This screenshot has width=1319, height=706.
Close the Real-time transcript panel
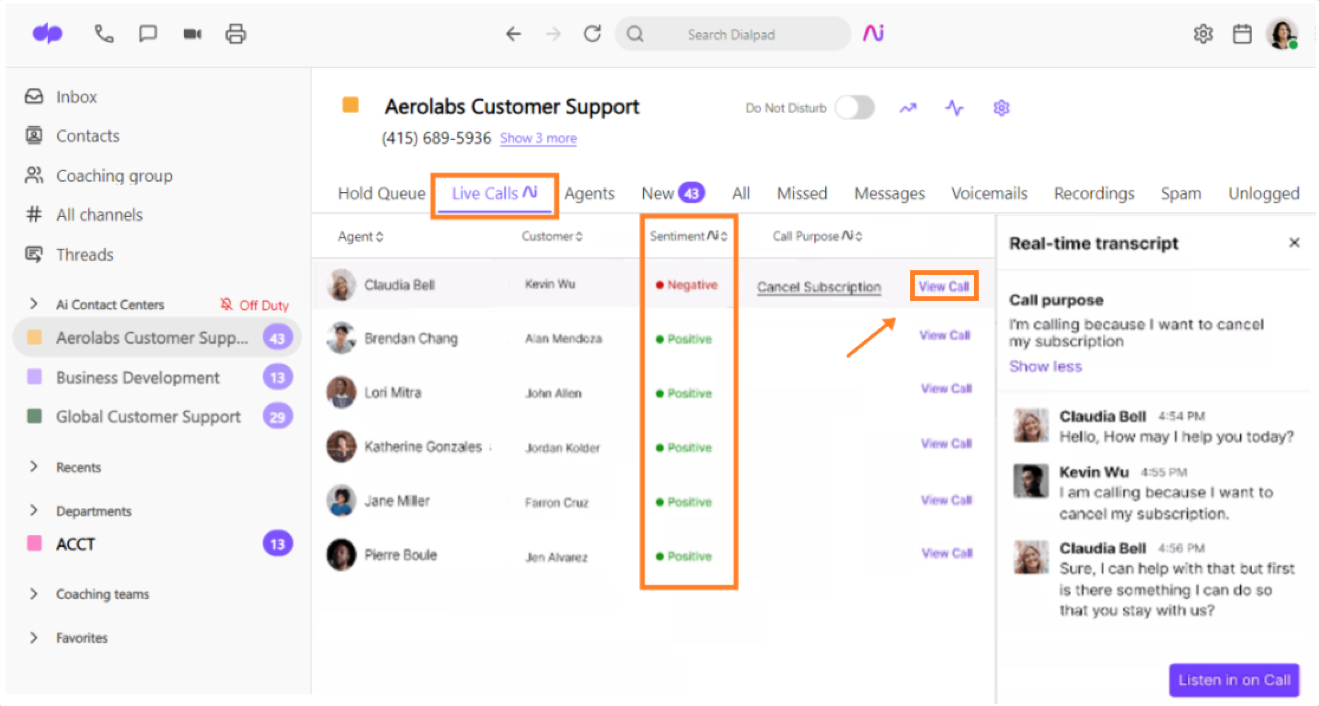pos(1294,243)
